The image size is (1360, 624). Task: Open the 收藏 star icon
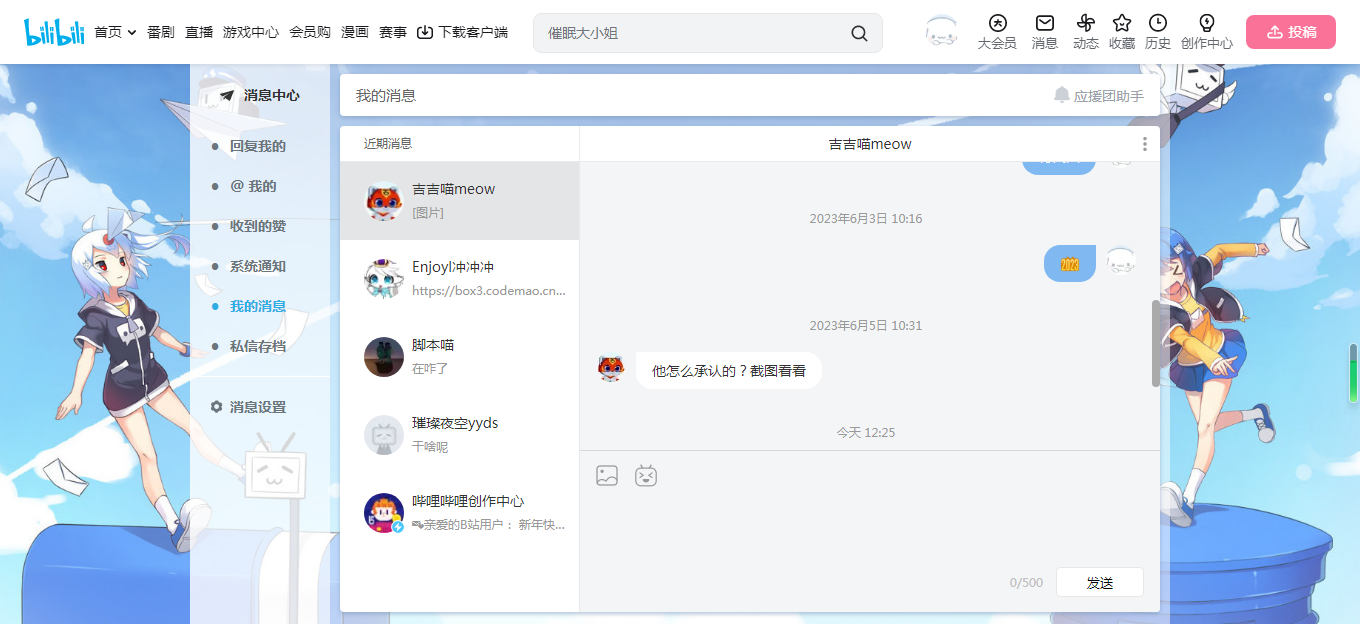coord(1122,23)
